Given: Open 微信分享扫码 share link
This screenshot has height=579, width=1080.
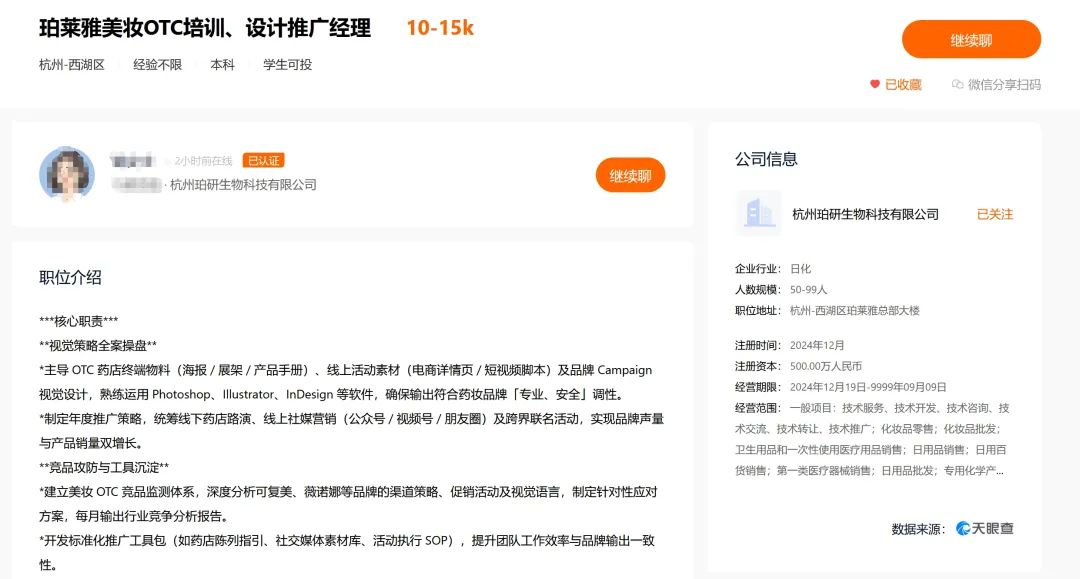Looking at the screenshot, I should tap(1004, 85).
